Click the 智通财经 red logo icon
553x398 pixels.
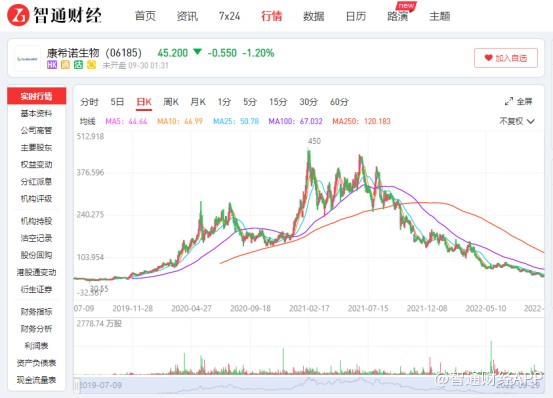pyautogui.click(x=18, y=15)
